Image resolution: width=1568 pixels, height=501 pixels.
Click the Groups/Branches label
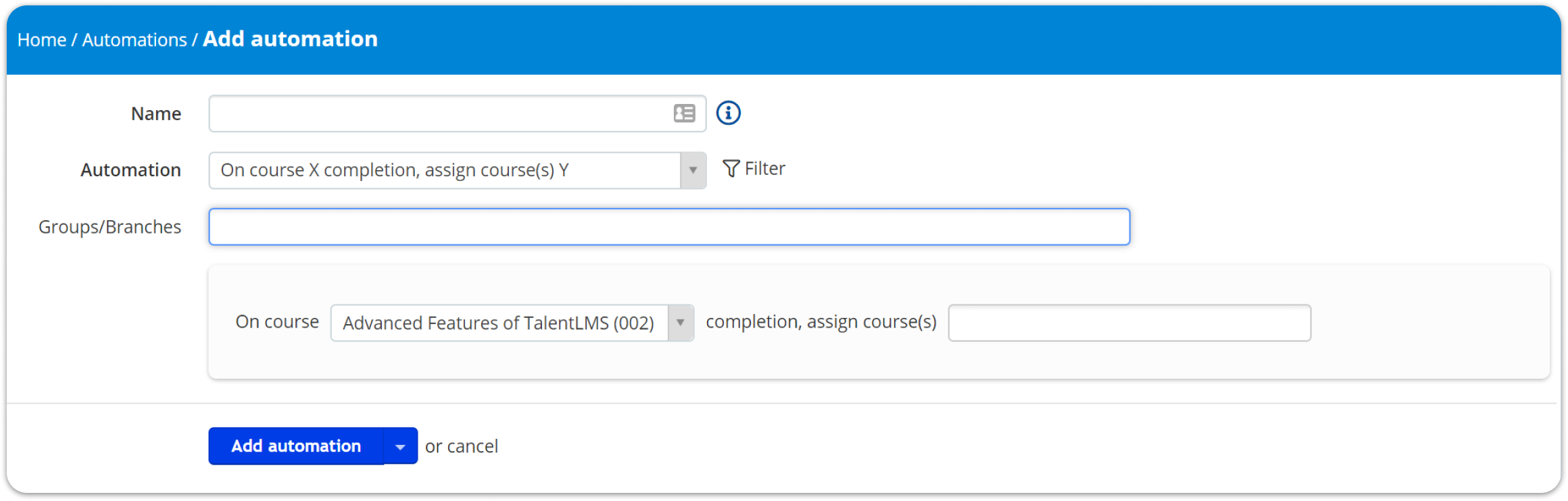(109, 227)
